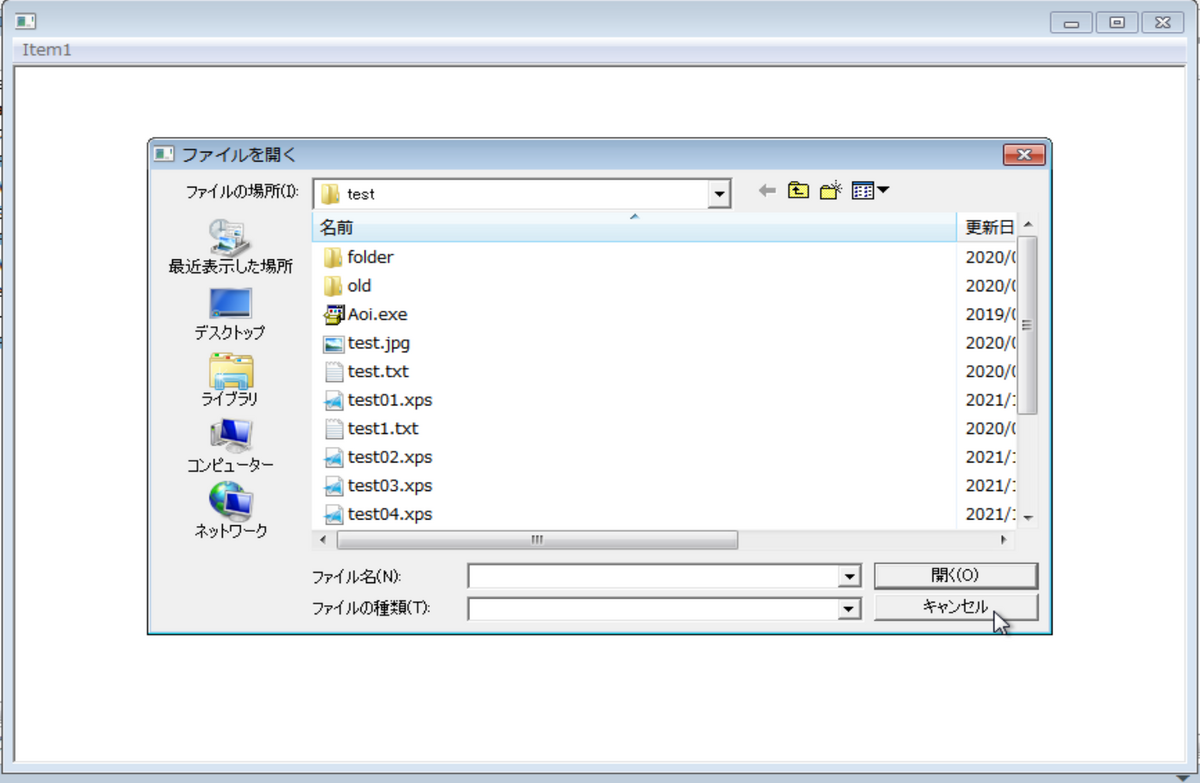The height and width of the screenshot is (783, 1200).
Task: Open 最近表示した場所 in places bar
Action: [231, 247]
